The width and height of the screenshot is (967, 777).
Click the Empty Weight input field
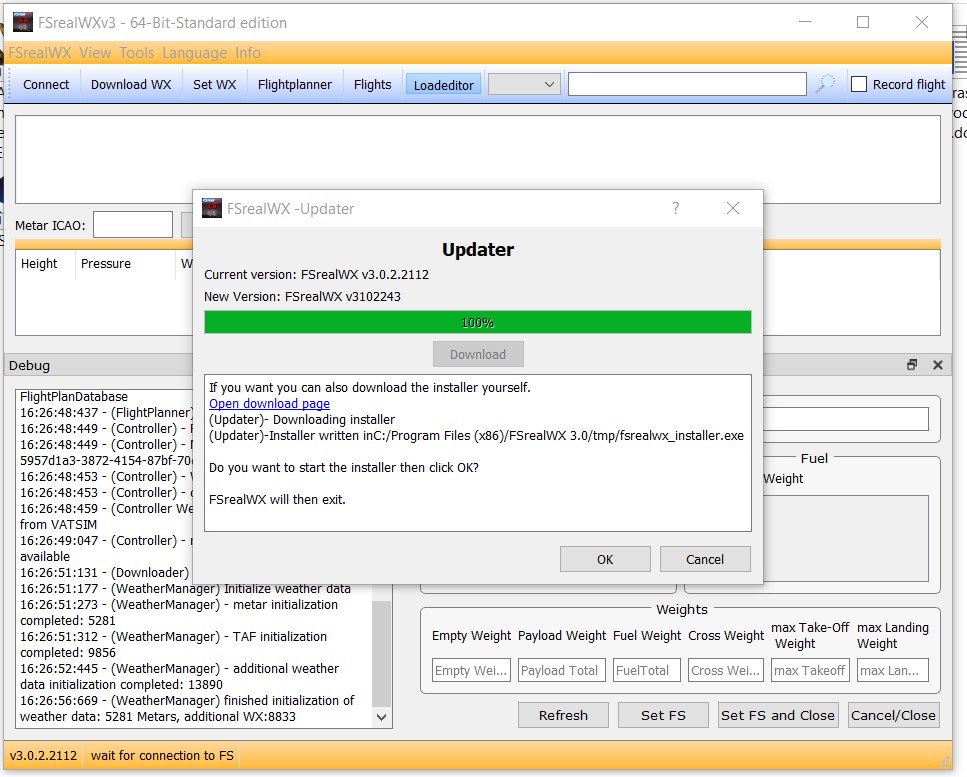click(471, 670)
